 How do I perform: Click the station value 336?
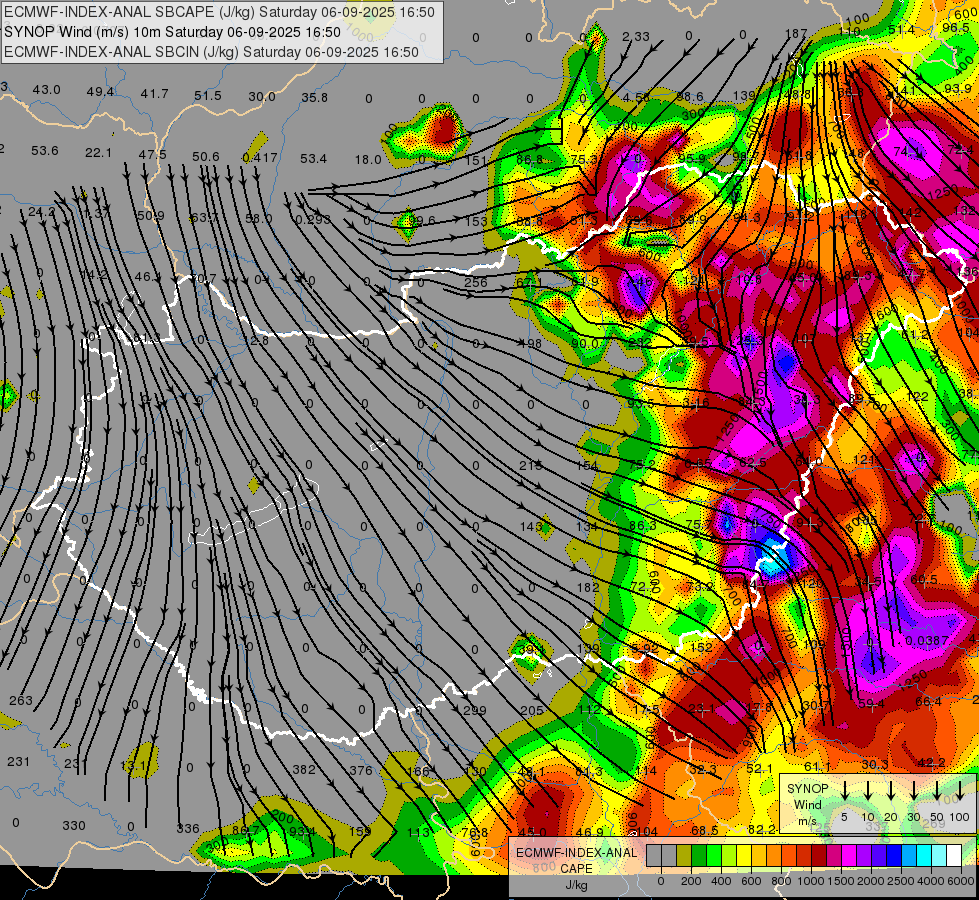[188, 829]
